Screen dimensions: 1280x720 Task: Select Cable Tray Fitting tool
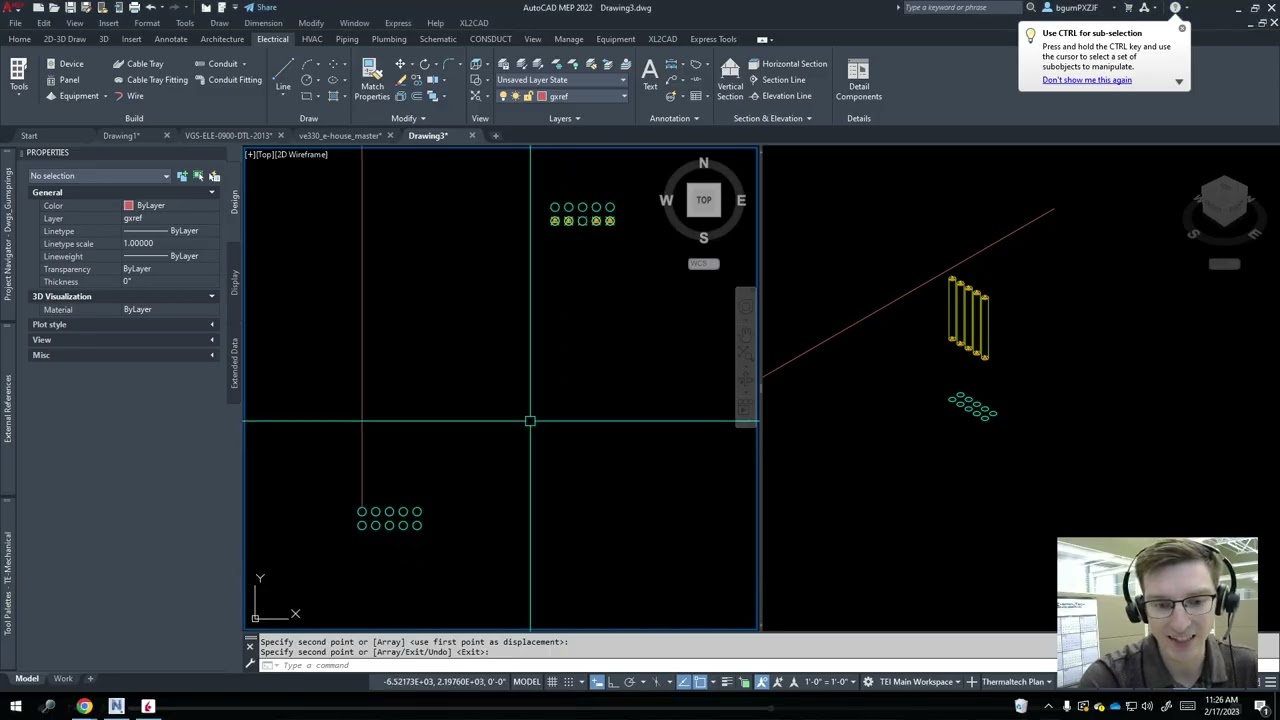tap(150, 80)
